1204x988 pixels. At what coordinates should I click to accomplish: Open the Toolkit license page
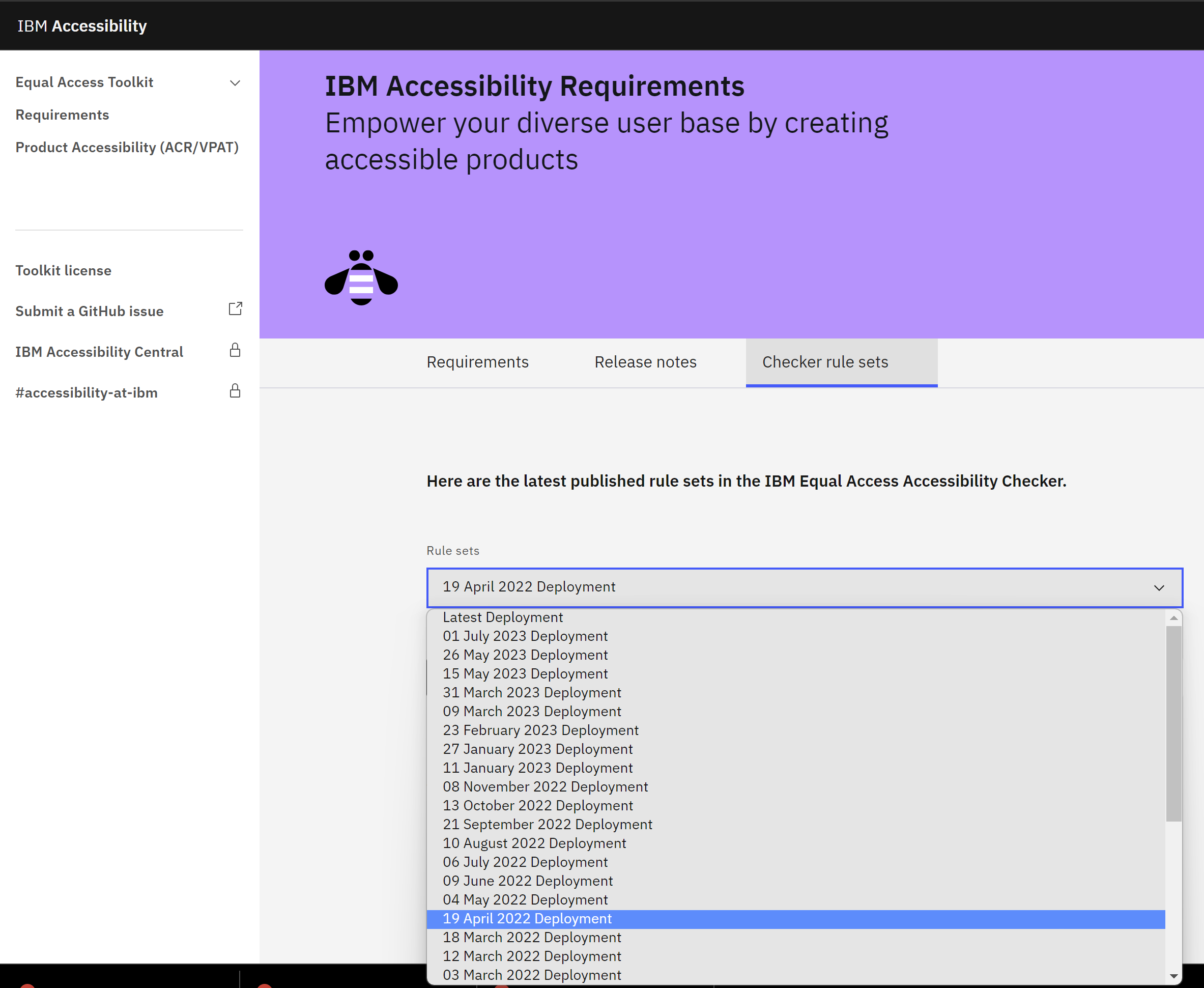click(63, 270)
